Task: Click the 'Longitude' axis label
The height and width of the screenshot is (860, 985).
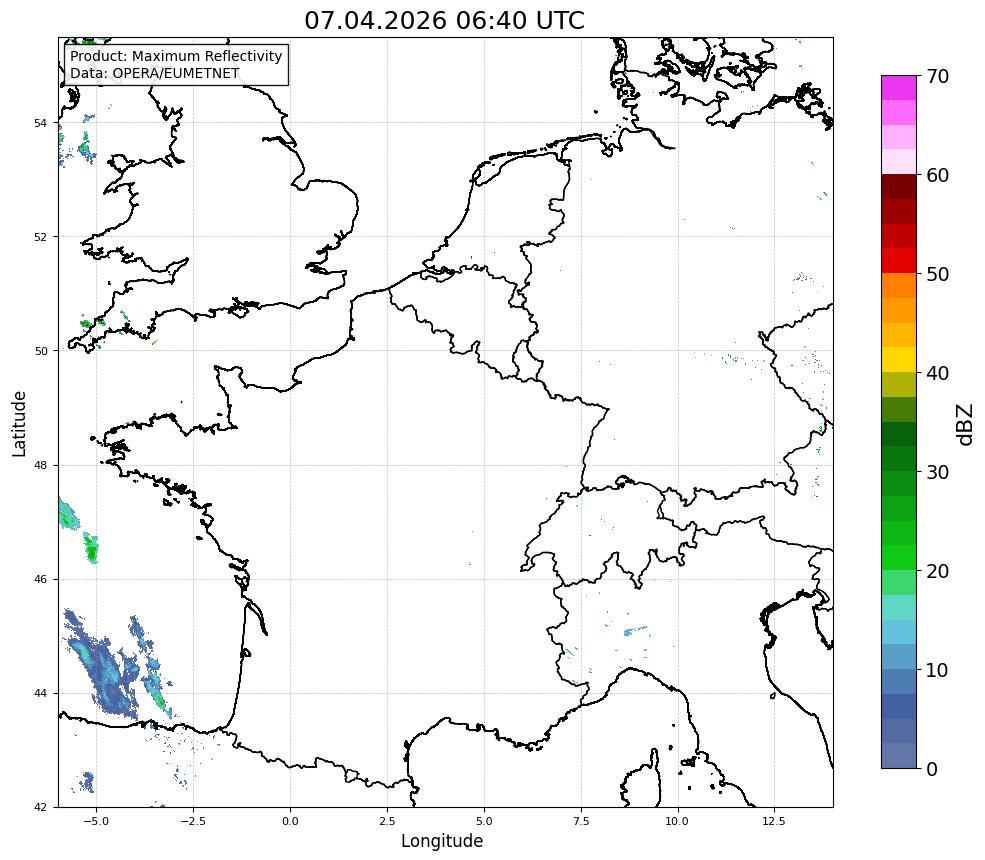Action: click(x=442, y=841)
